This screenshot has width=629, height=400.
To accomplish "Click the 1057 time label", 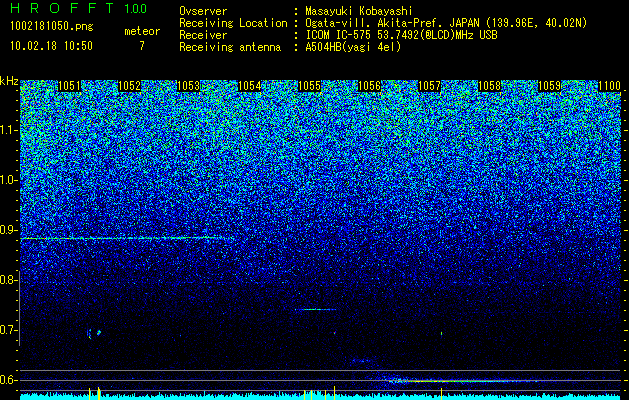I will [x=429, y=86].
